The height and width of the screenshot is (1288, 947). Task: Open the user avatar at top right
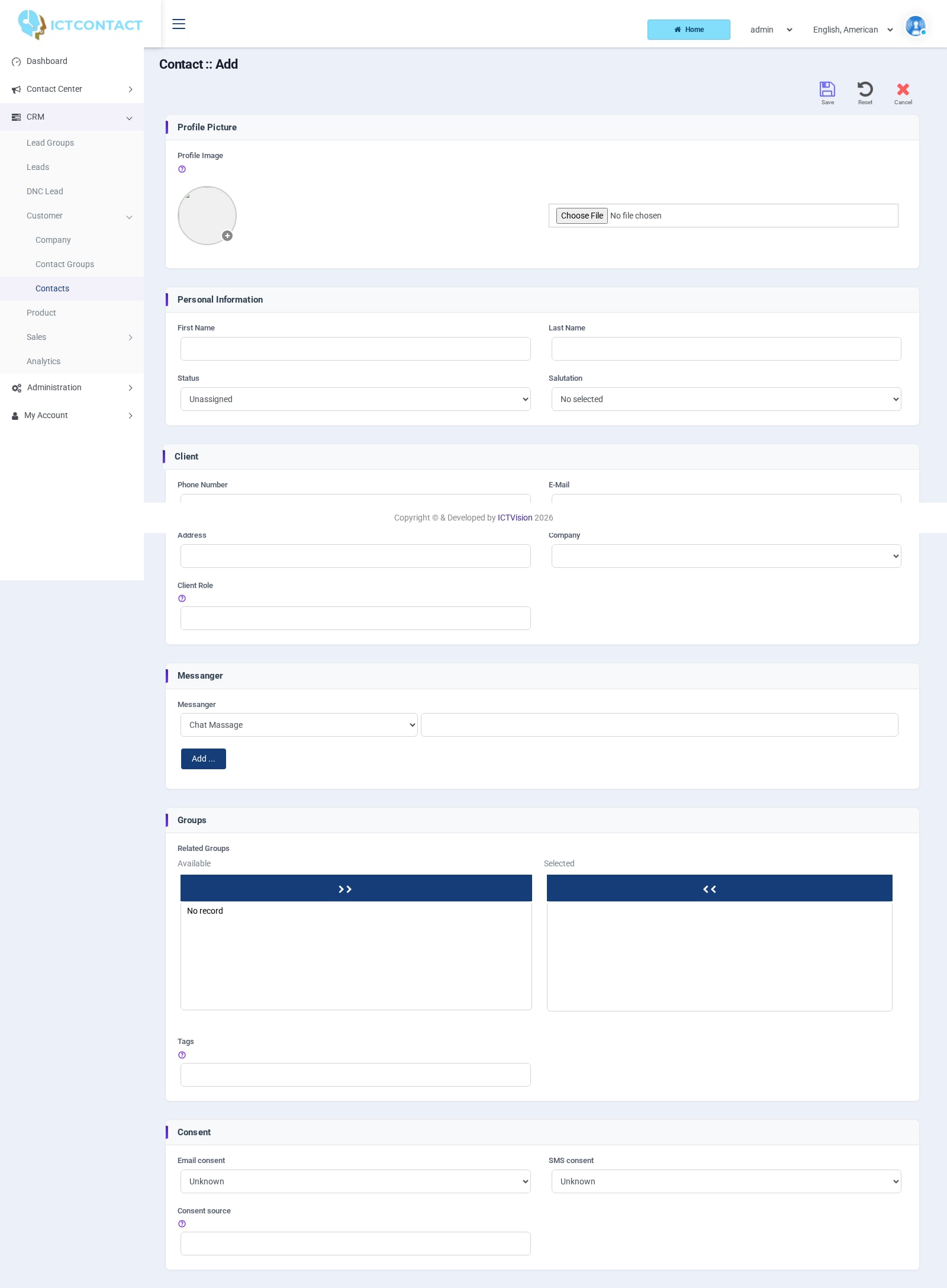(x=916, y=26)
